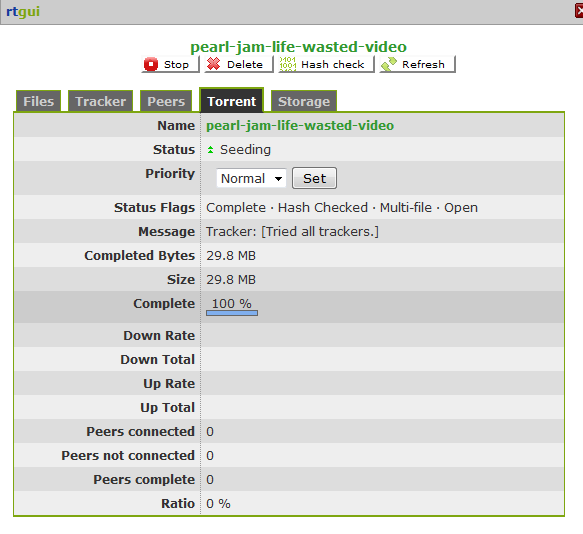Open the Priority dropdown
The width and height of the screenshot is (583, 534).
(251, 178)
